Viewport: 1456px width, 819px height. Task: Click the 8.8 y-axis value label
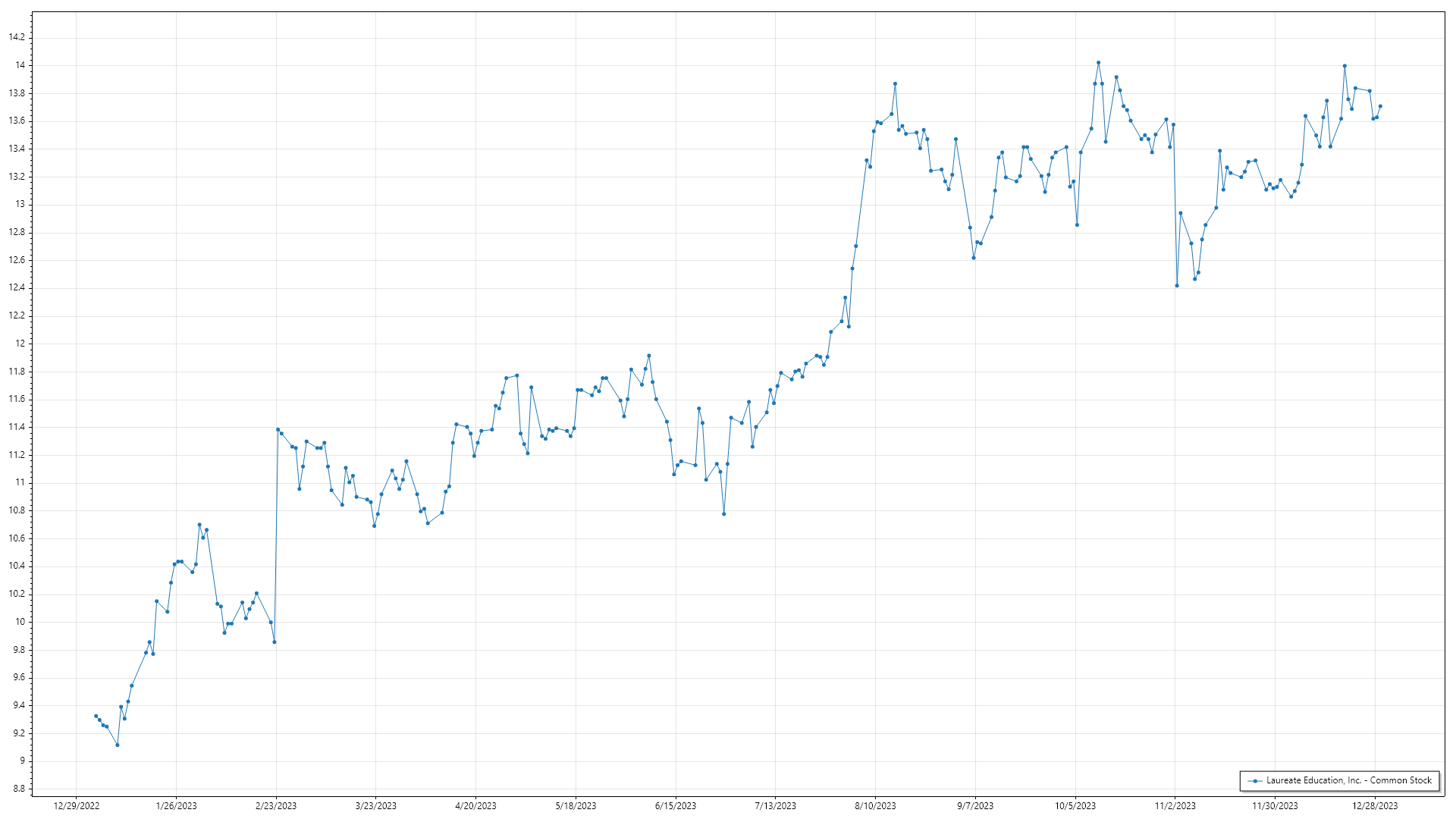pos(19,789)
